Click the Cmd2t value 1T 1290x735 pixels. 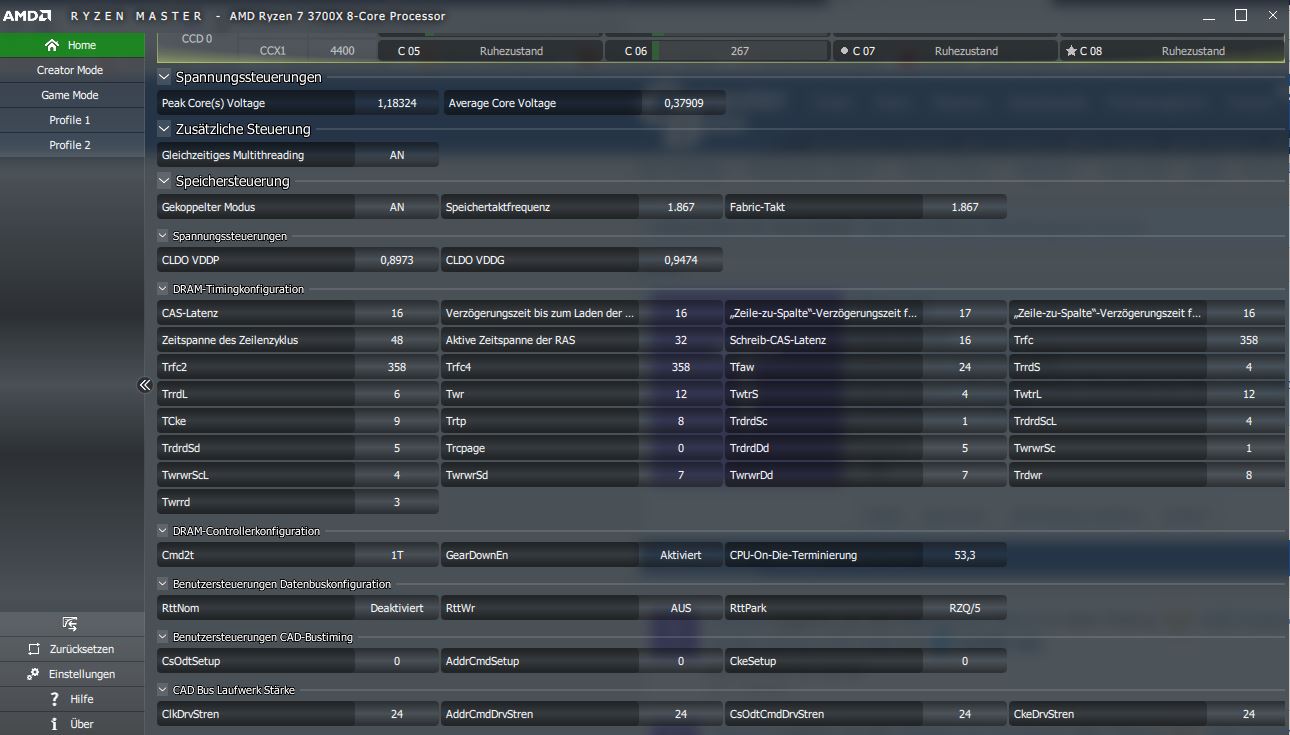[x=397, y=555]
